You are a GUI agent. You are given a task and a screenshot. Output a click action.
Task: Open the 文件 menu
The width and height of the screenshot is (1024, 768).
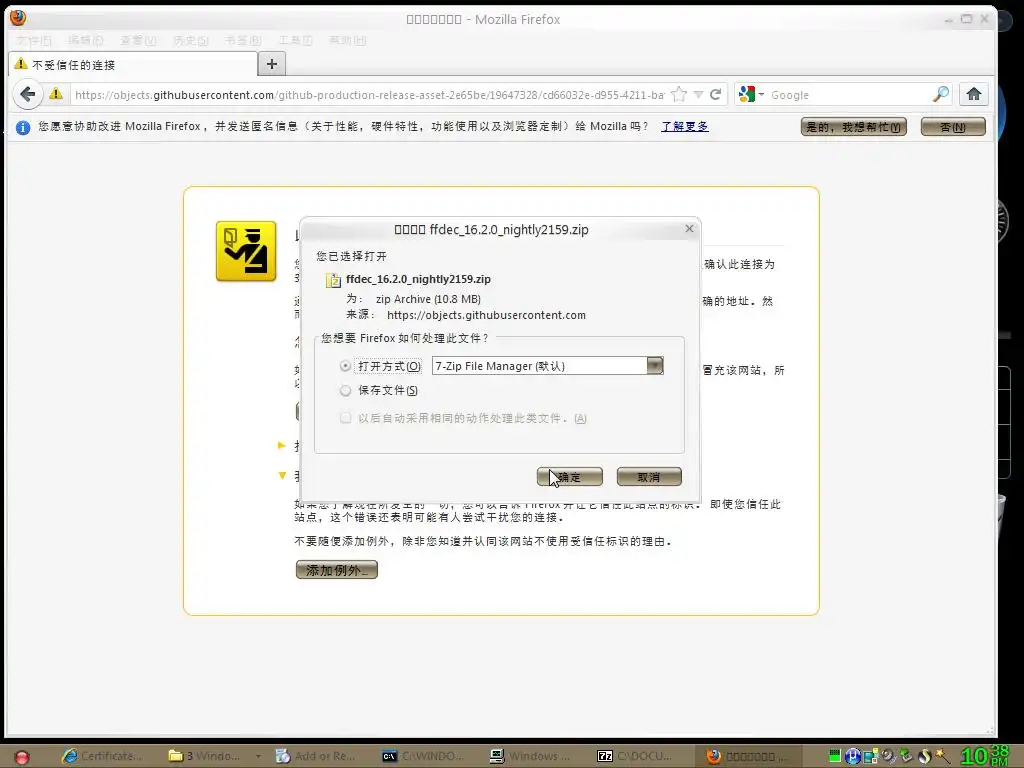pyautogui.click(x=33, y=40)
